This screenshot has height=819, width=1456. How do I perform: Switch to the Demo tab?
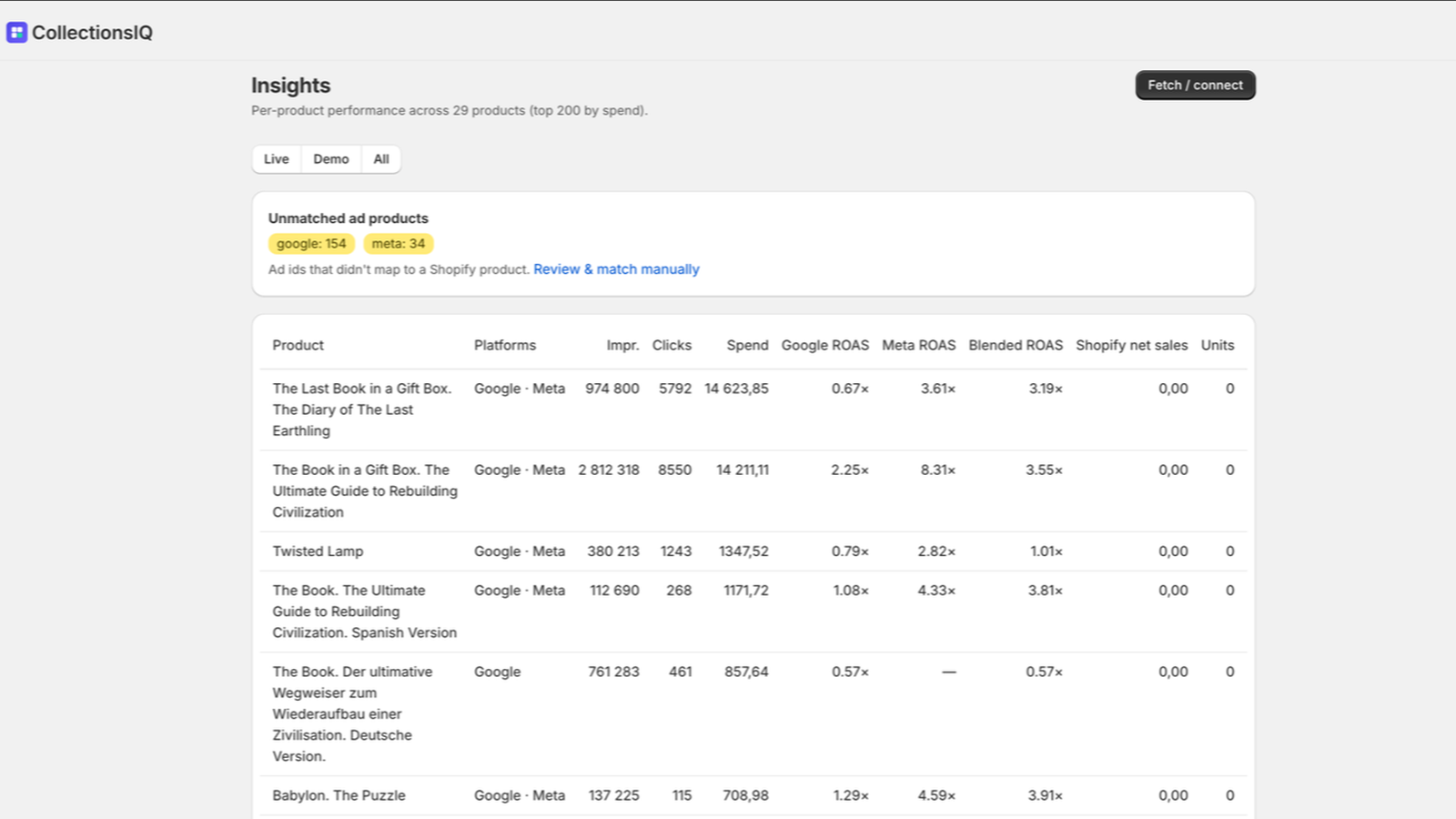click(x=331, y=159)
